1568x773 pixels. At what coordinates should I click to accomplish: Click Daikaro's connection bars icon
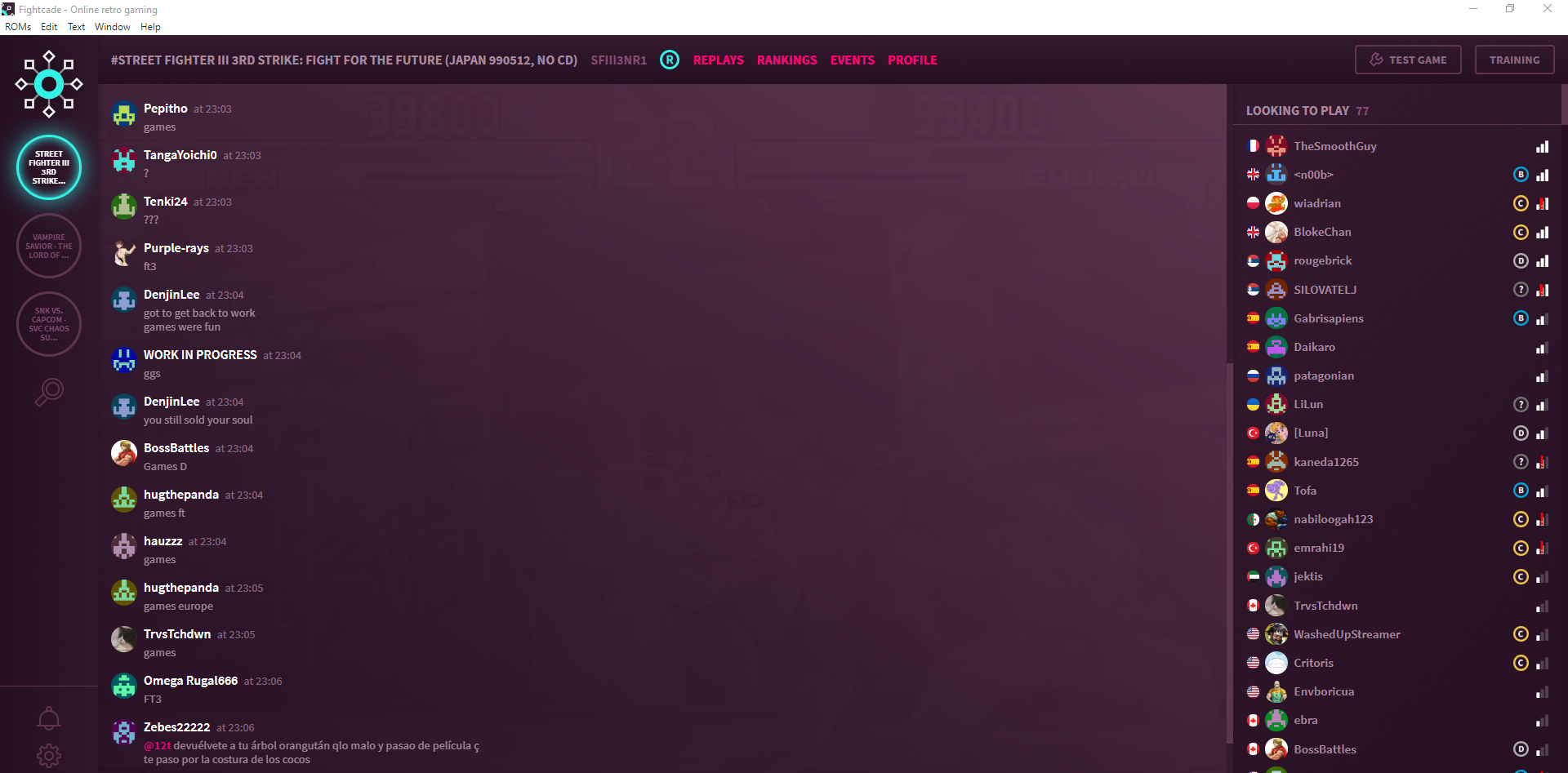coord(1542,348)
